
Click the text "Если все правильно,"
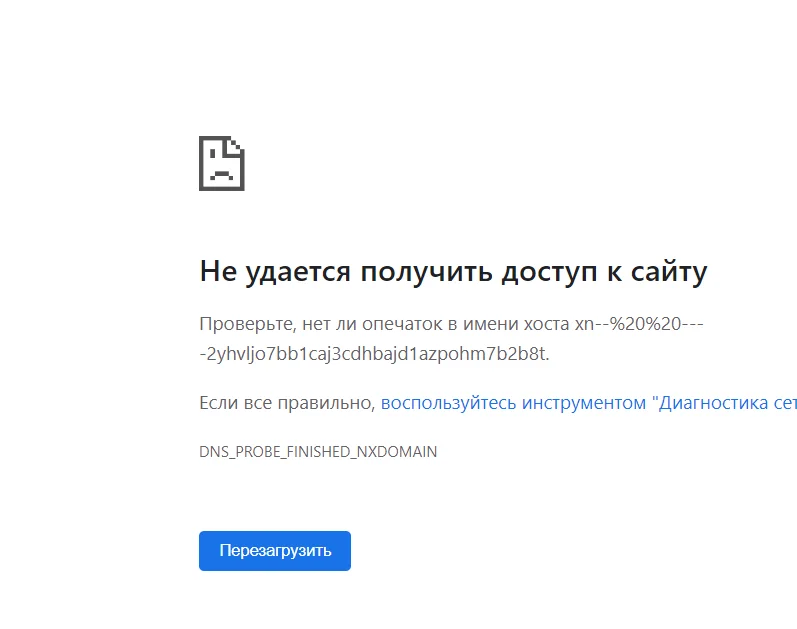(287, 403)
